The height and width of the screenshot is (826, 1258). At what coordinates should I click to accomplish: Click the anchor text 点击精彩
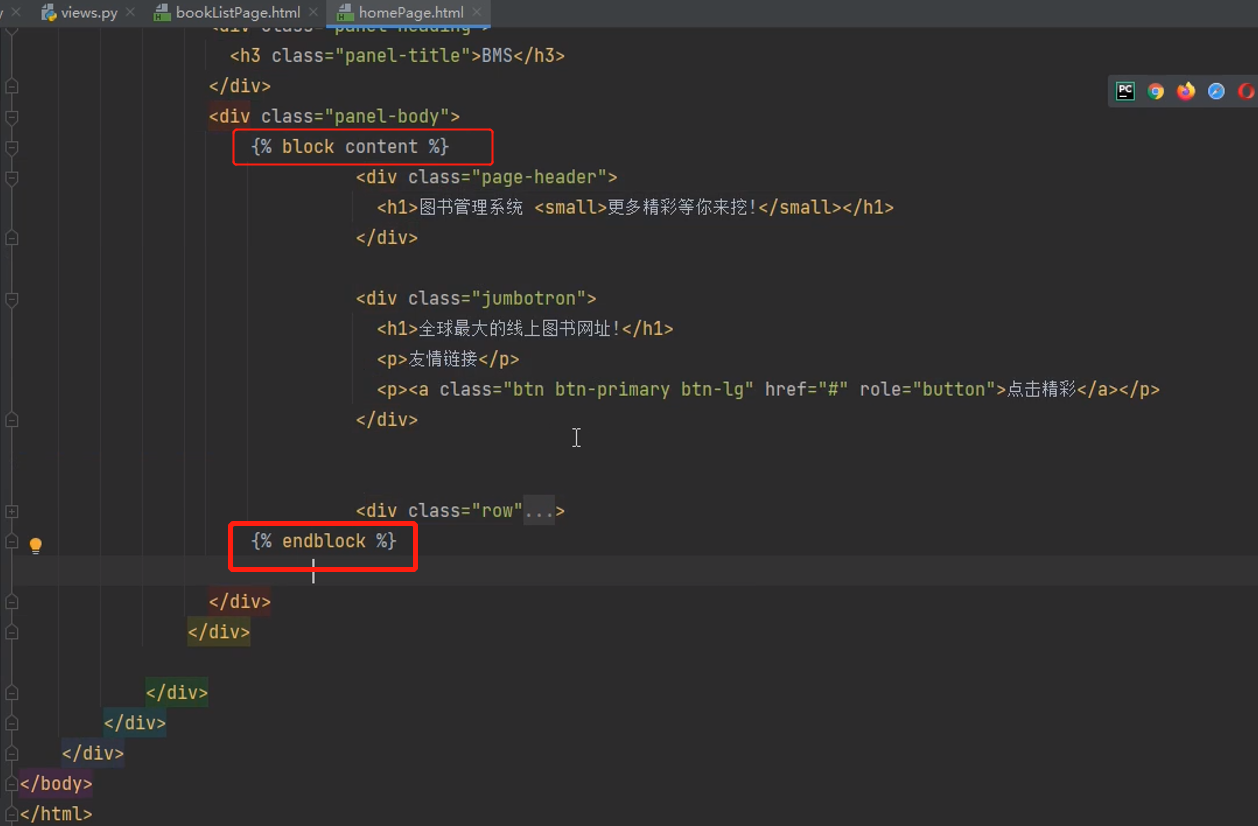1041,390
